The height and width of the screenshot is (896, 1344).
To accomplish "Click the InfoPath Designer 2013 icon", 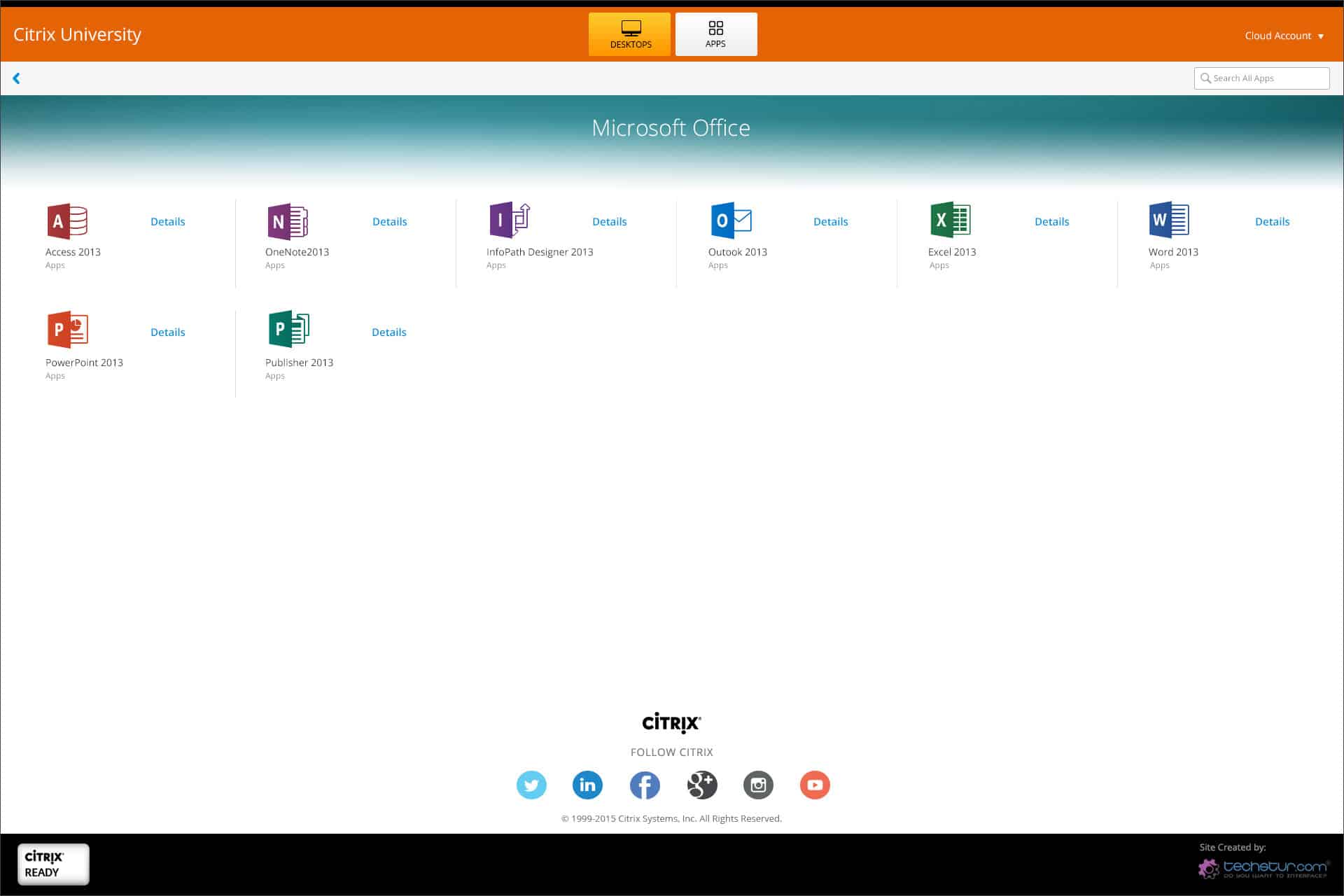I will (510, 220).
